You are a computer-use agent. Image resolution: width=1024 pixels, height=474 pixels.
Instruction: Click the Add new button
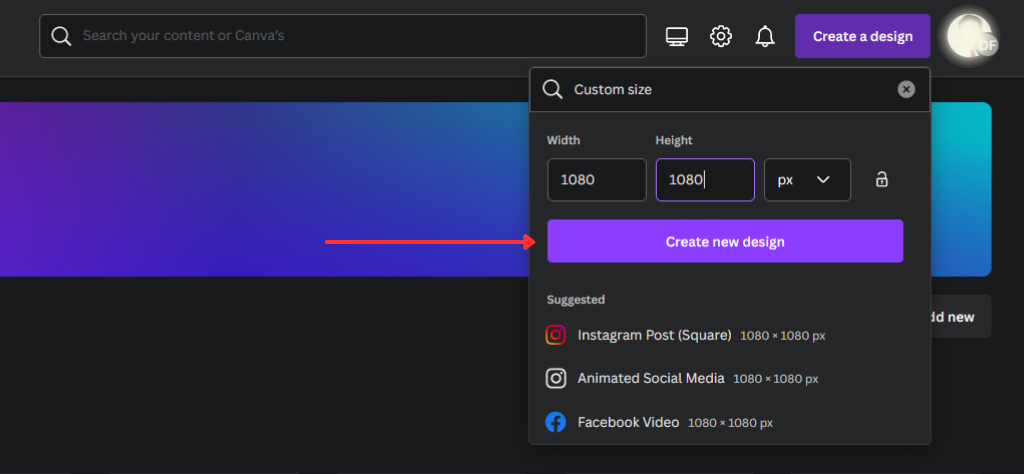tap(961, 317)
